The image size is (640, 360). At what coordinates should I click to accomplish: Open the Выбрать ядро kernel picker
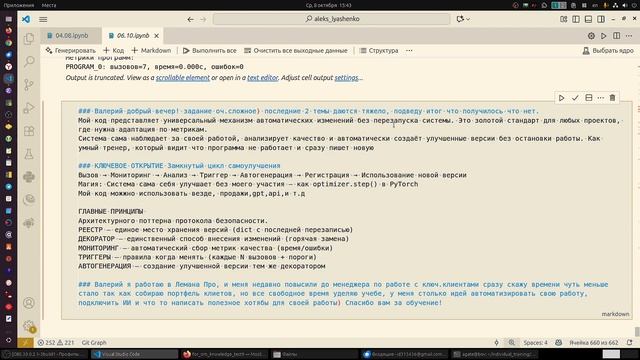tap(608, 51)
